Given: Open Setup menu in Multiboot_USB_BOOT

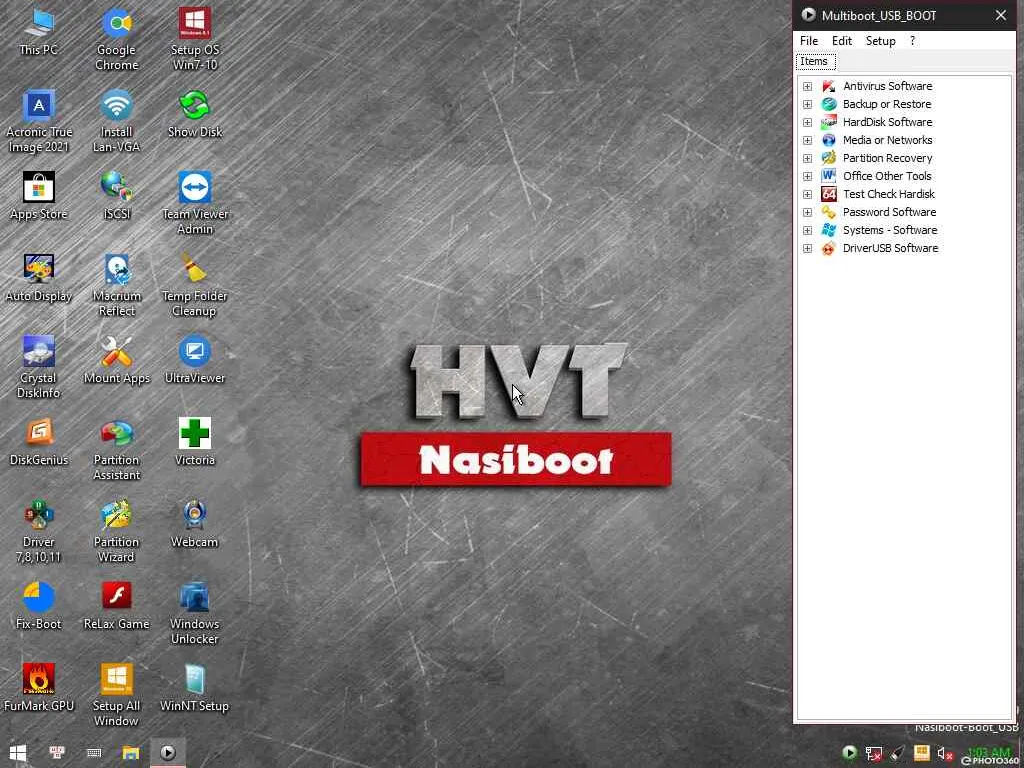Looking at the screenshot, I should coord(880,40).
